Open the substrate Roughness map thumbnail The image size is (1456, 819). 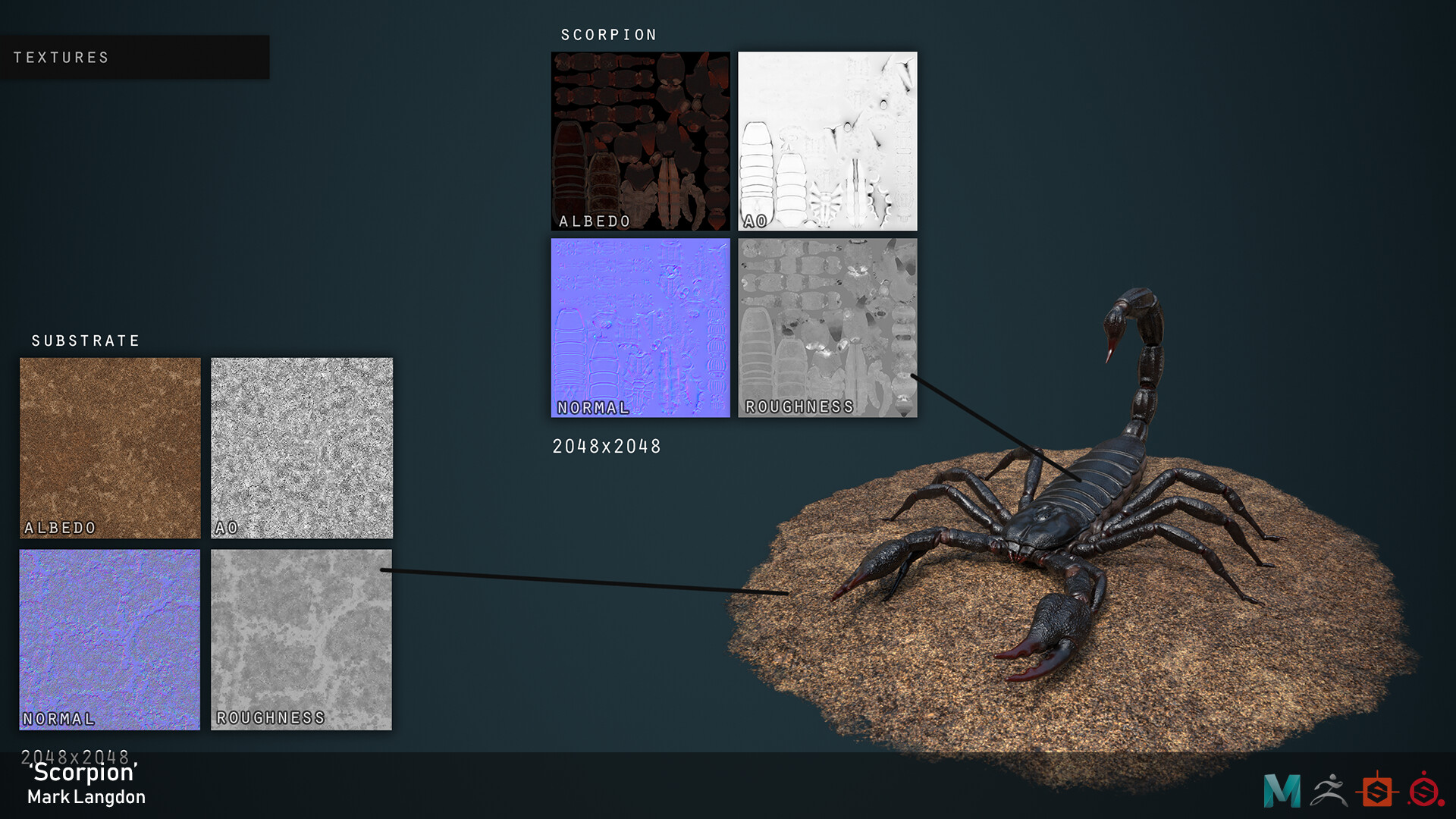302,639
